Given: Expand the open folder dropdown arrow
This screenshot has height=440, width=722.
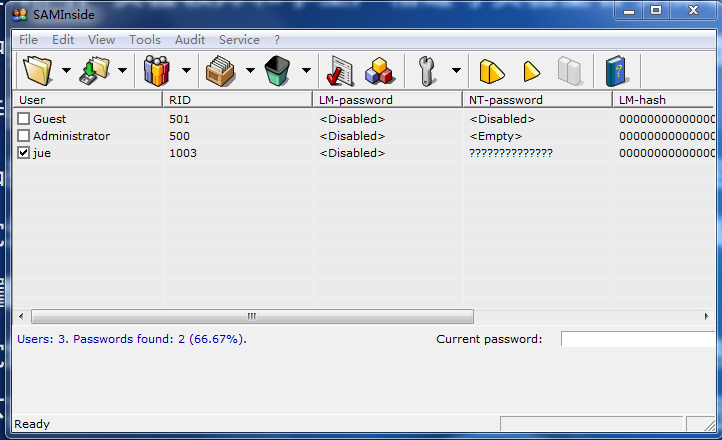Looking at the screenshot, I should pyautogui.click(x=66, y=70).
